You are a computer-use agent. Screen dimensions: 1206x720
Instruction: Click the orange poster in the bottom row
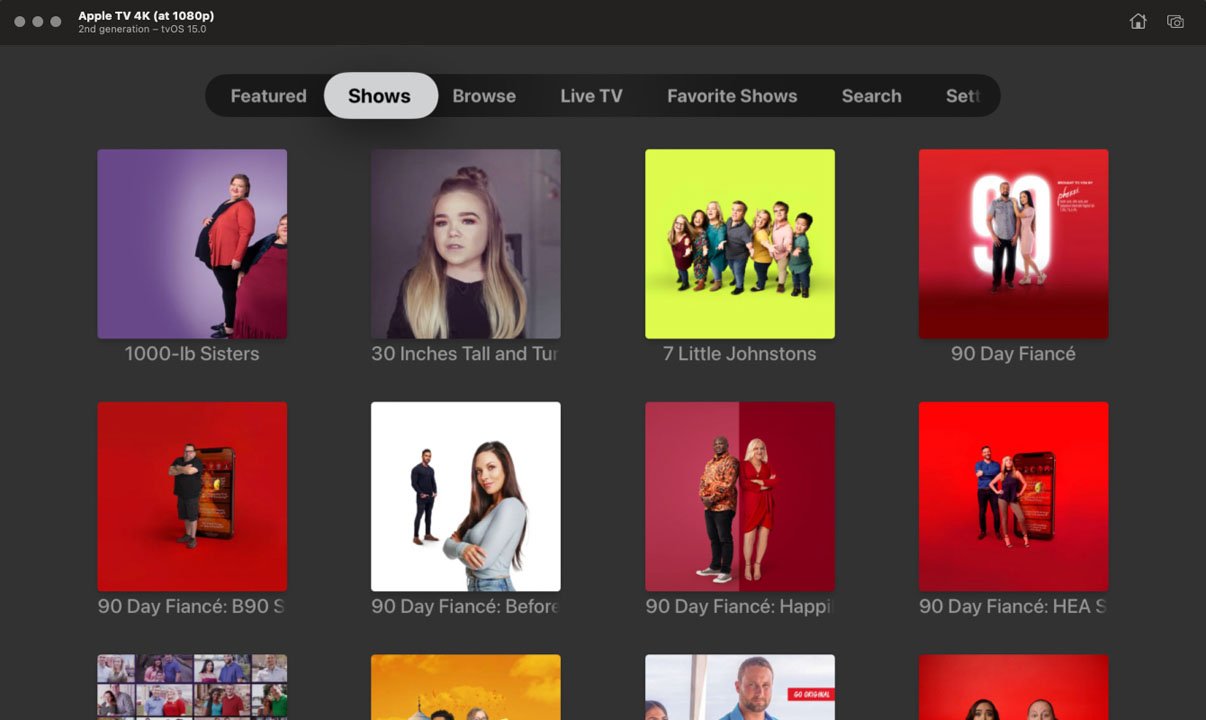466,687
